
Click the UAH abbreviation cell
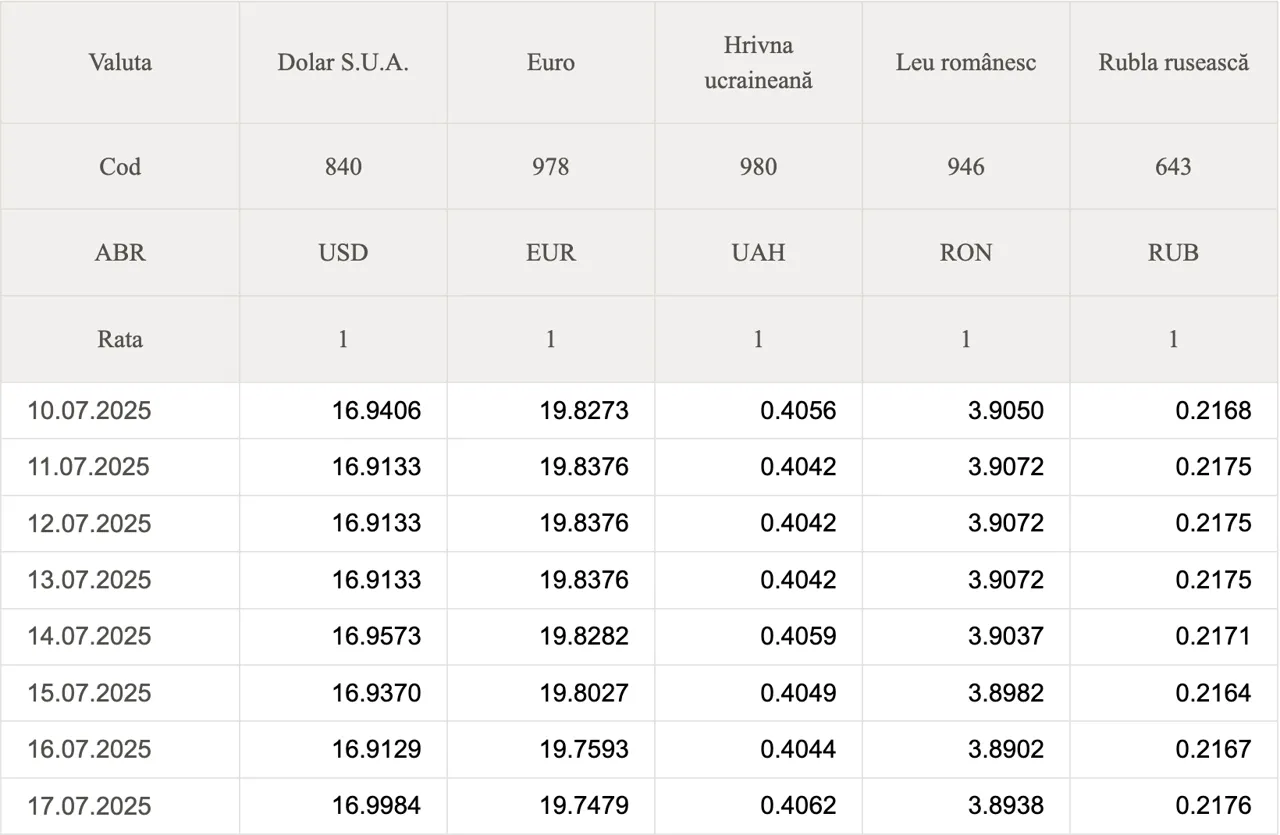(x=758, y=252)
